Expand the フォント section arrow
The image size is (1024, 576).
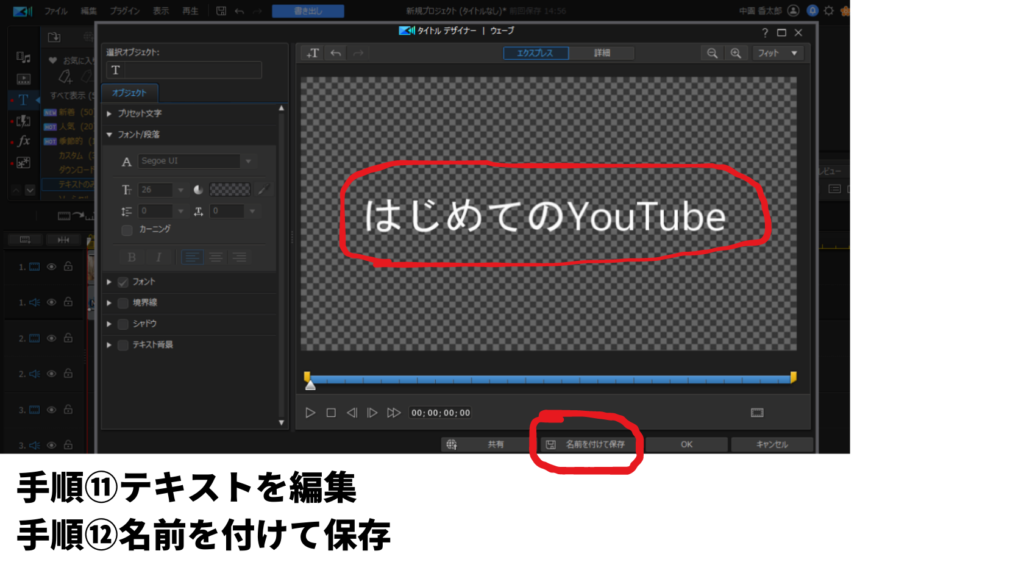(109, 282)
